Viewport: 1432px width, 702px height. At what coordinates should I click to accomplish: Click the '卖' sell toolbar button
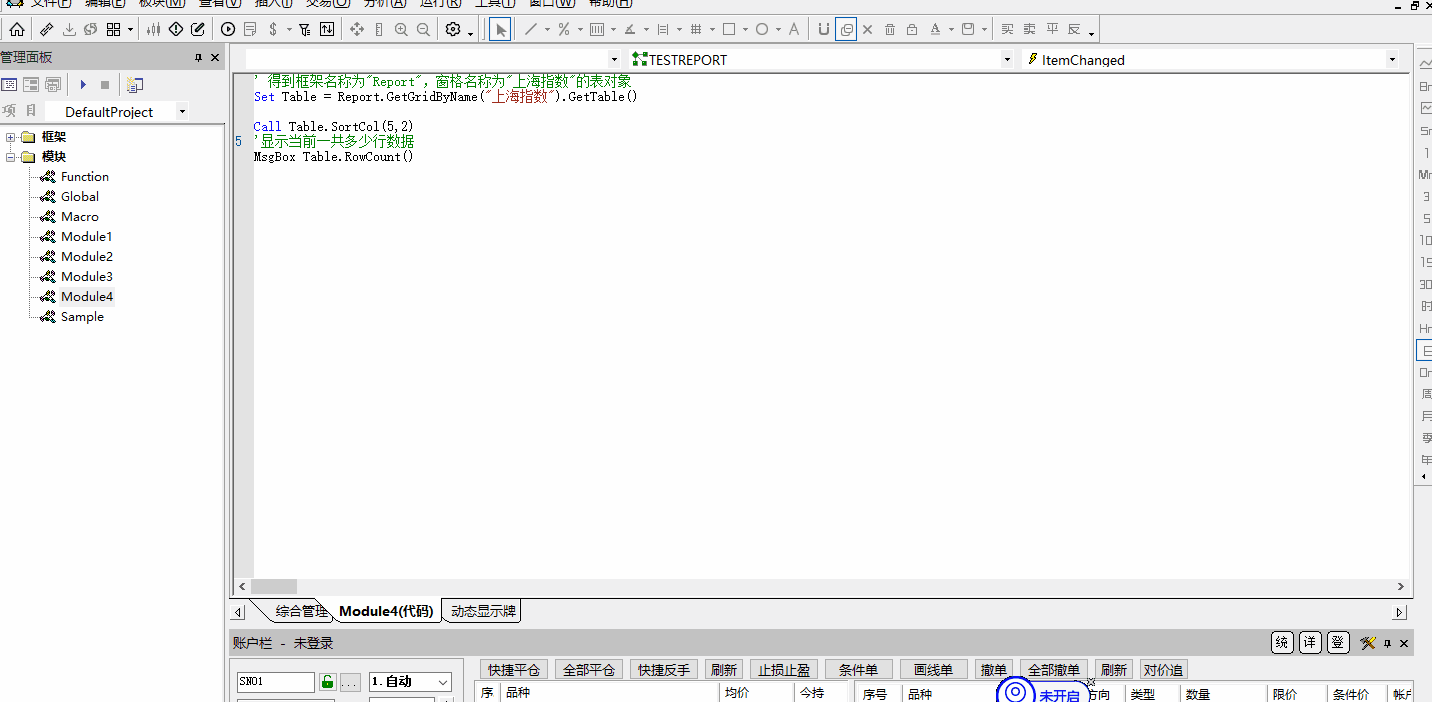(x=1029, y=30)
